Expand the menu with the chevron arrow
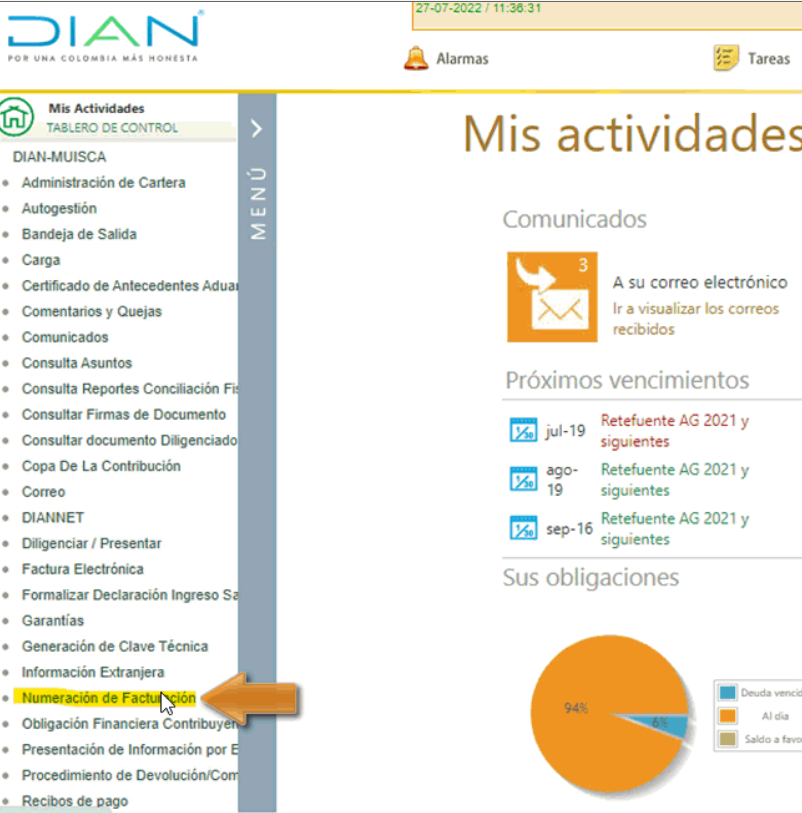Viewport: 802px width, 813px height. click(x=256, y=128)
